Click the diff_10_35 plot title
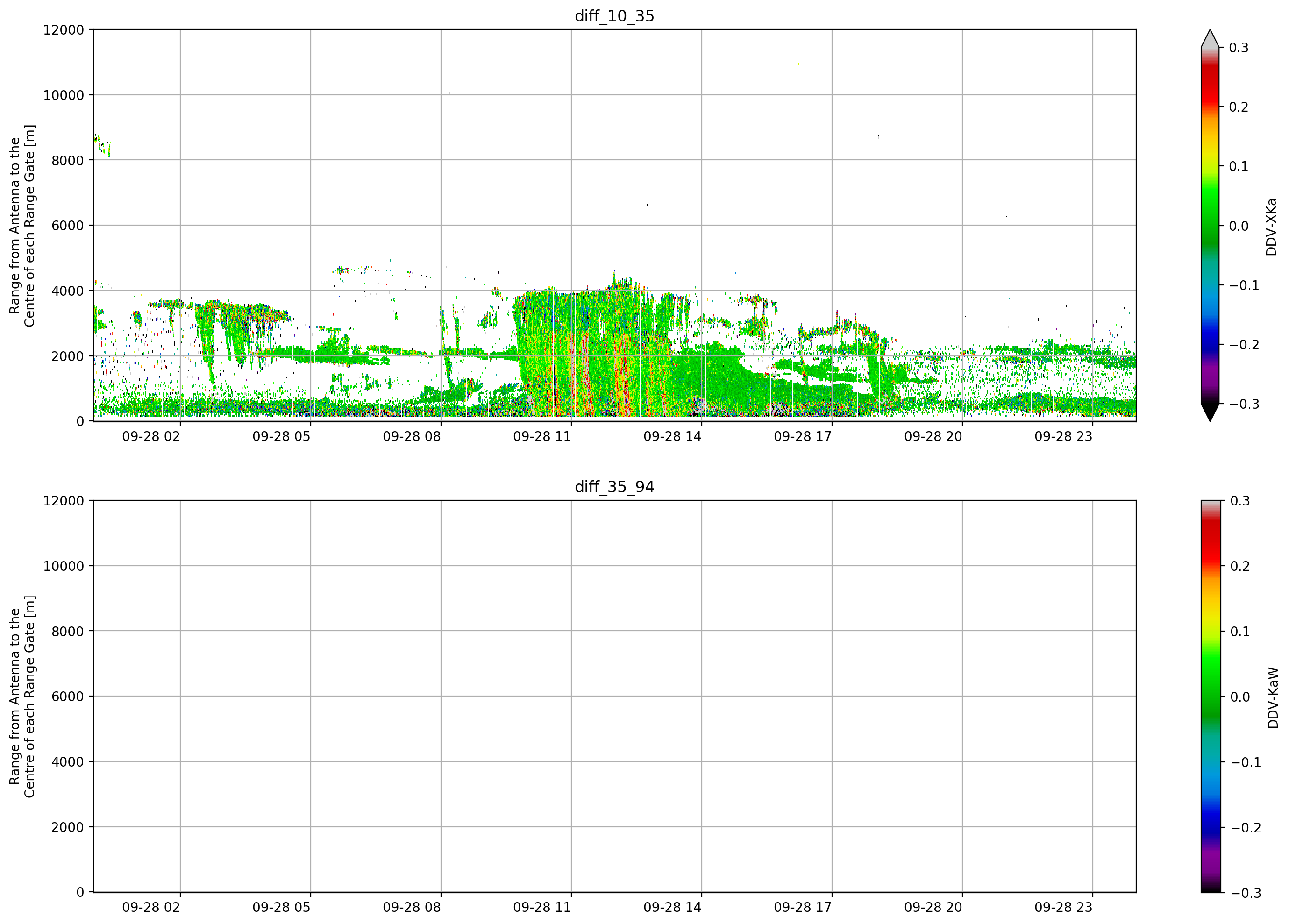 (614, 16)
